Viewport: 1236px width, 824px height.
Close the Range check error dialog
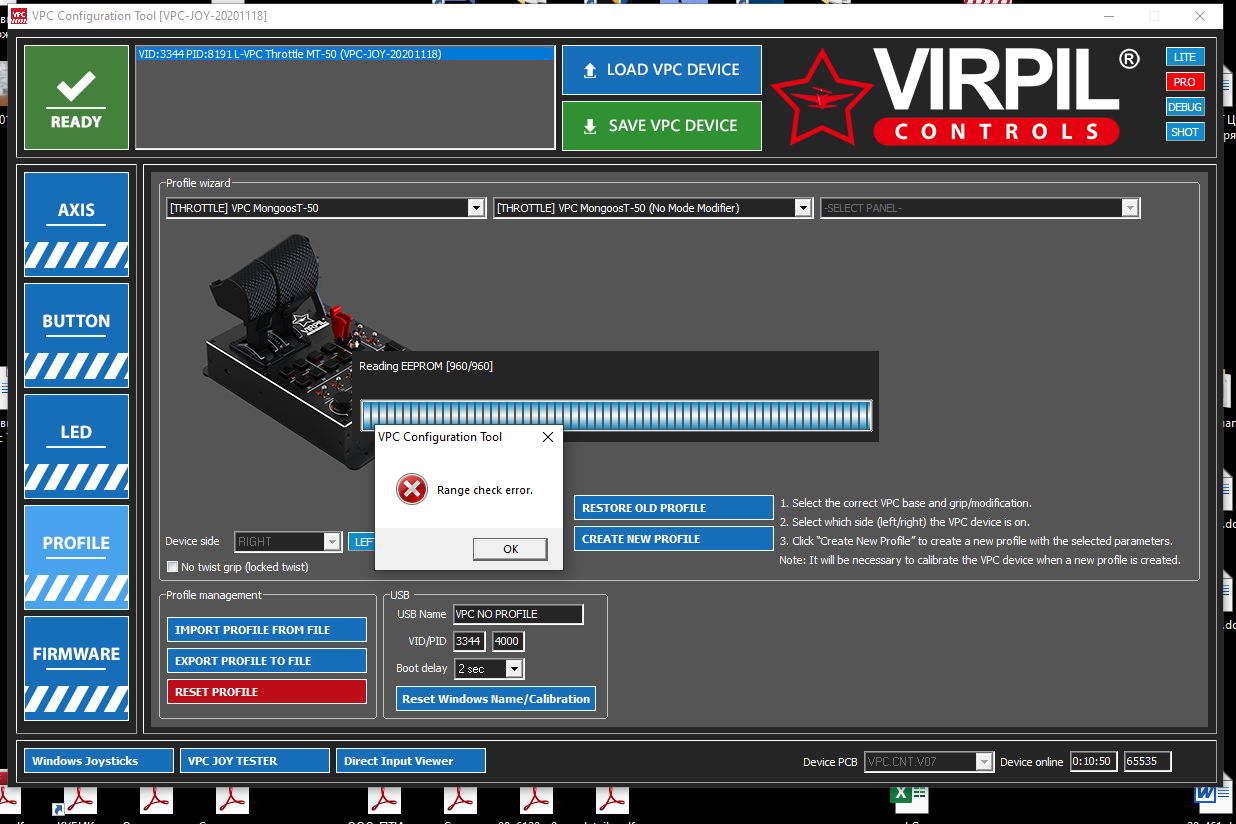tap(547, 437)
